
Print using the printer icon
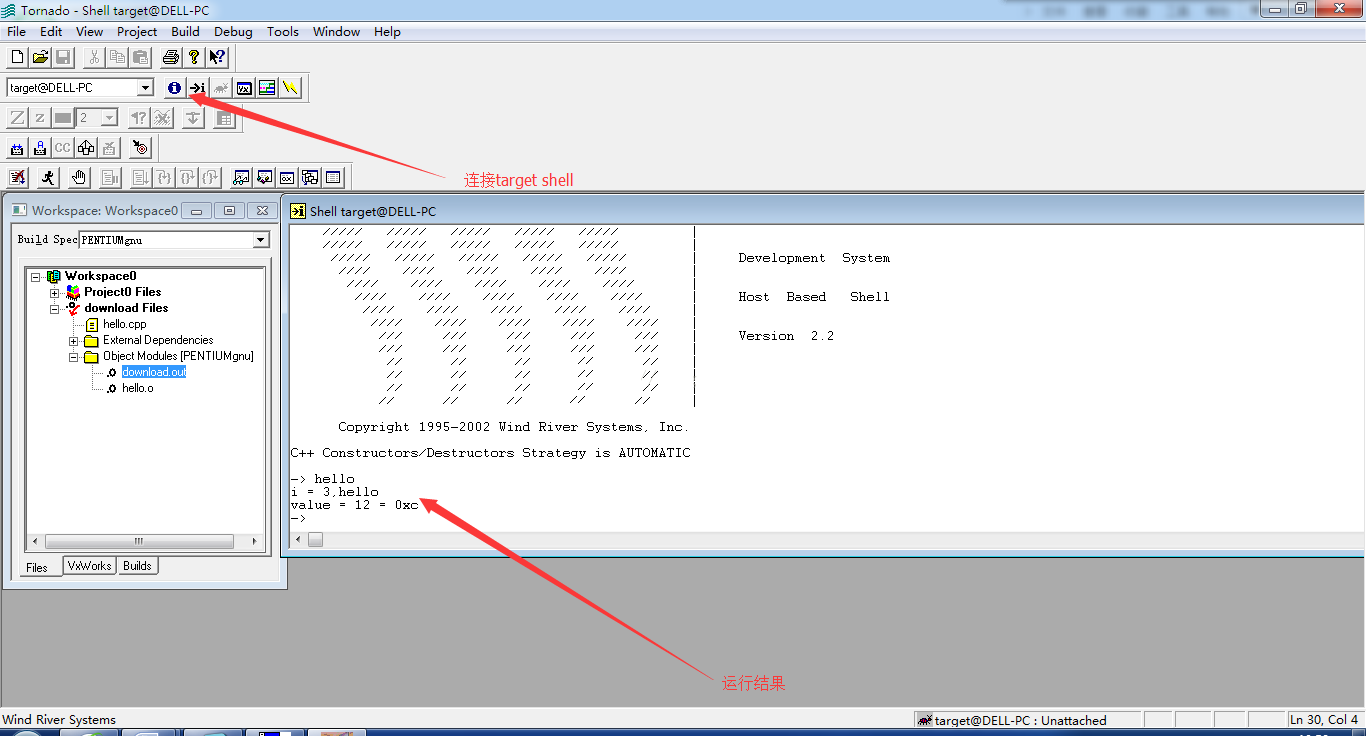[x=171, y=57]
